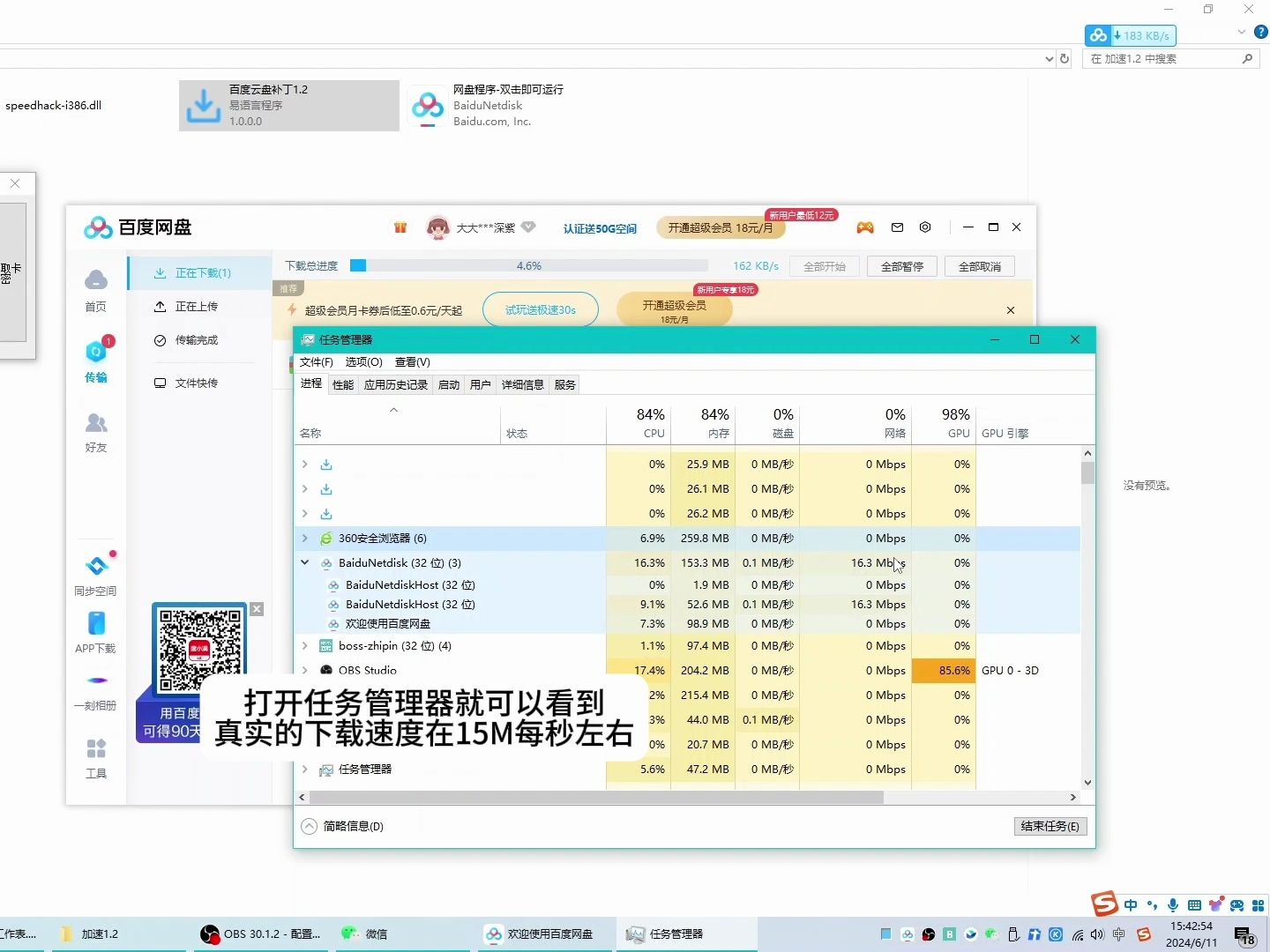The image size is (1270, 952).
Task: Expand the OBS Studio process group
Action: click(305, 670)
